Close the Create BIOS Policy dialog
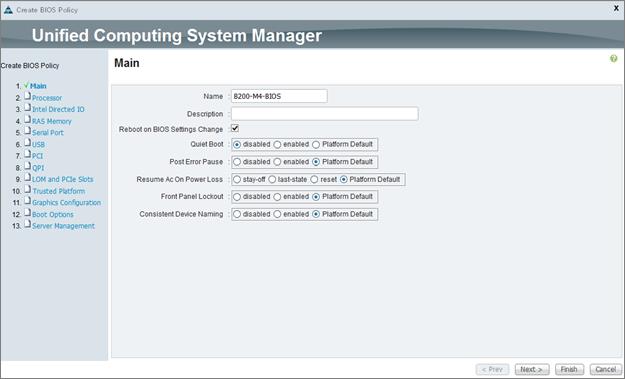This screenshot has width=625, height=379. point(616,8)
